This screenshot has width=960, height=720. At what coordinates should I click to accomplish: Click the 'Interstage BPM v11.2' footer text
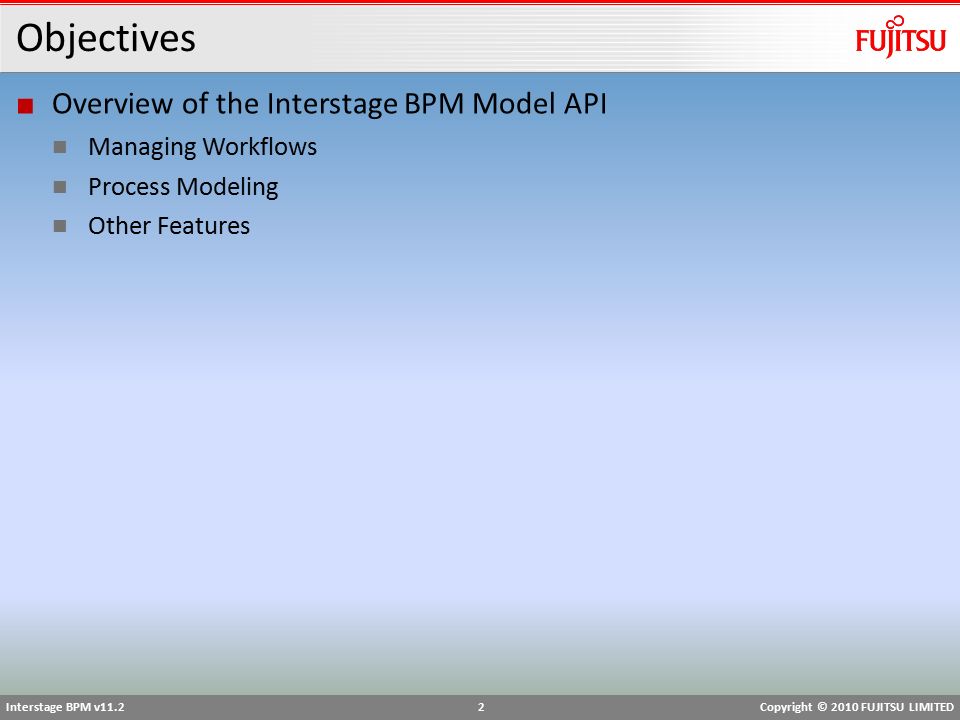[65, 707]
